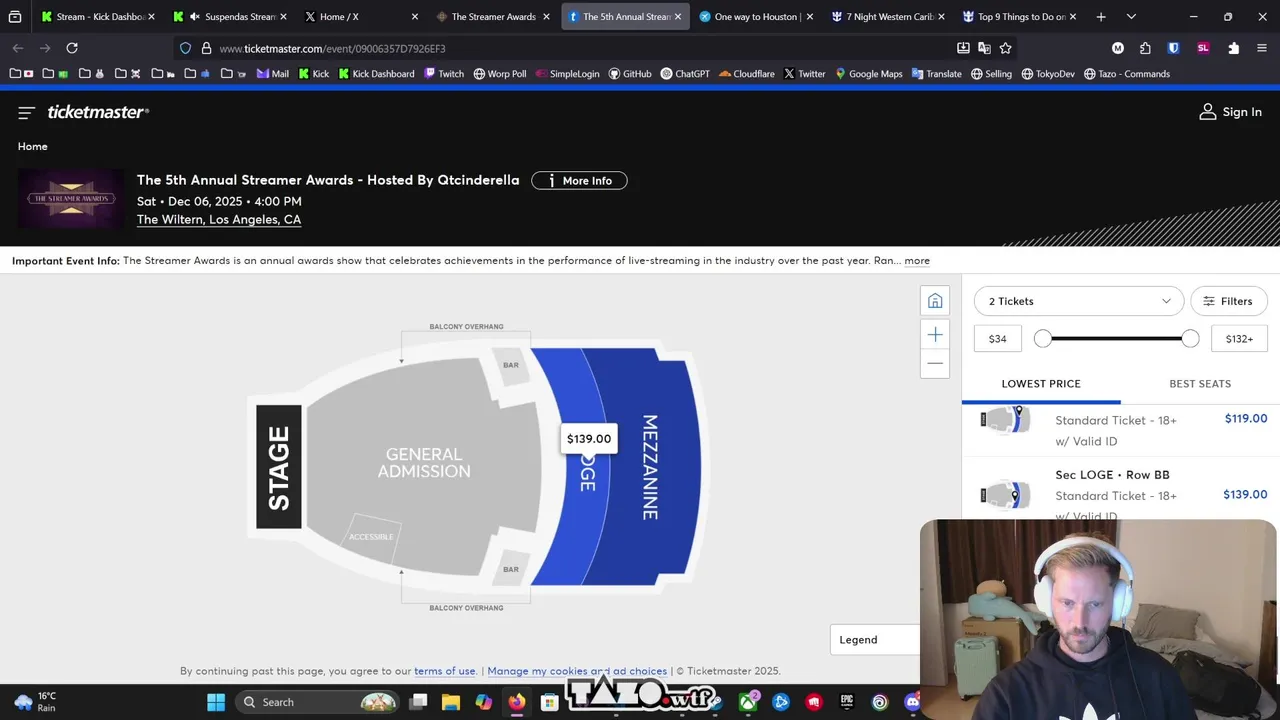Open the GitHub bookmark

(x=630, y=74)
